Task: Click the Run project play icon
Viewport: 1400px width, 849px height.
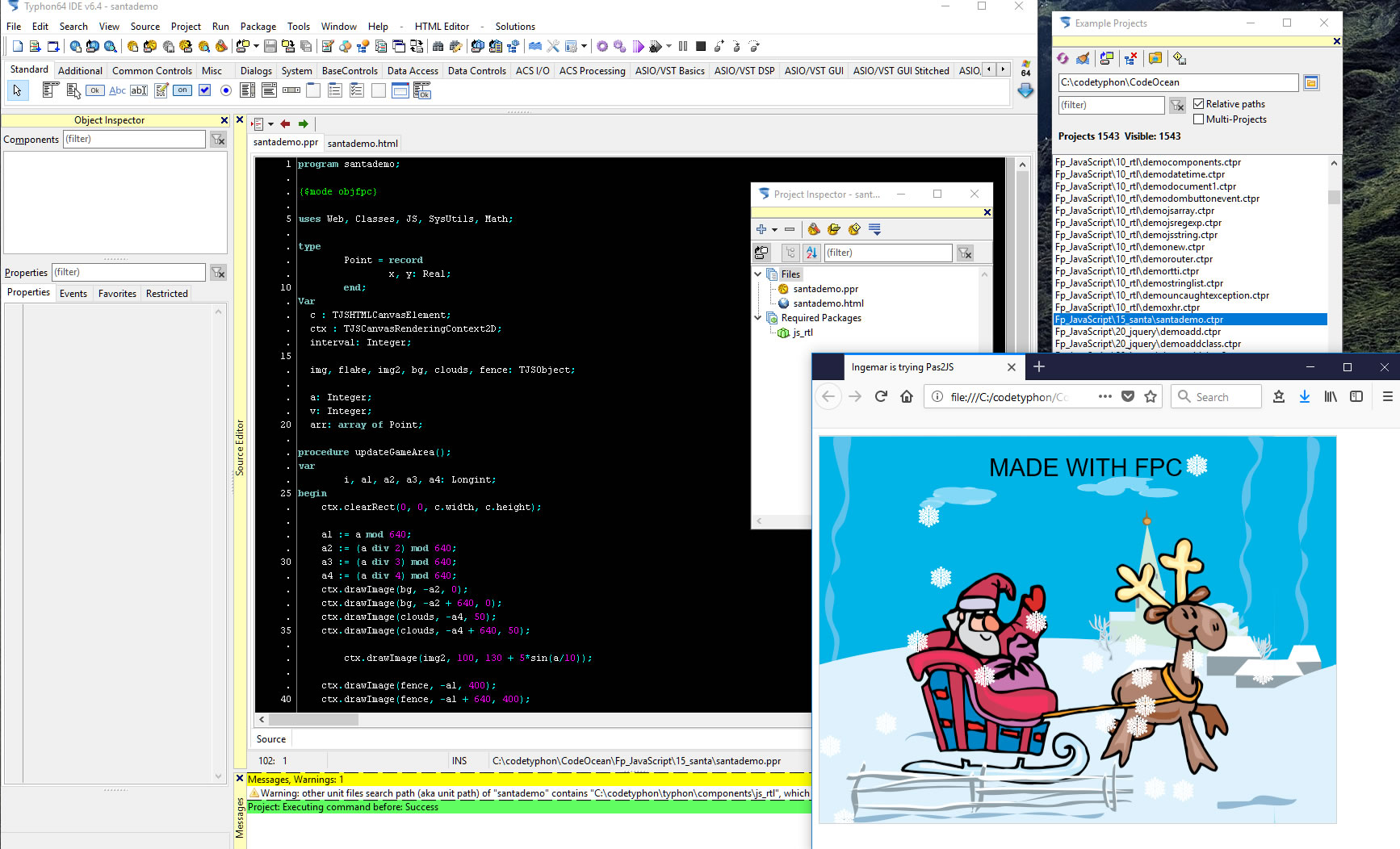Action: [639, 47]
